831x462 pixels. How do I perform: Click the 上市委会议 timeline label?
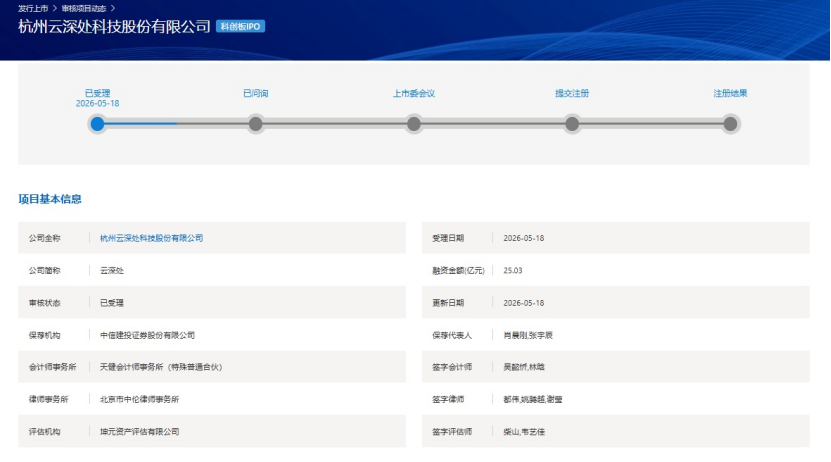coord(414,93)
